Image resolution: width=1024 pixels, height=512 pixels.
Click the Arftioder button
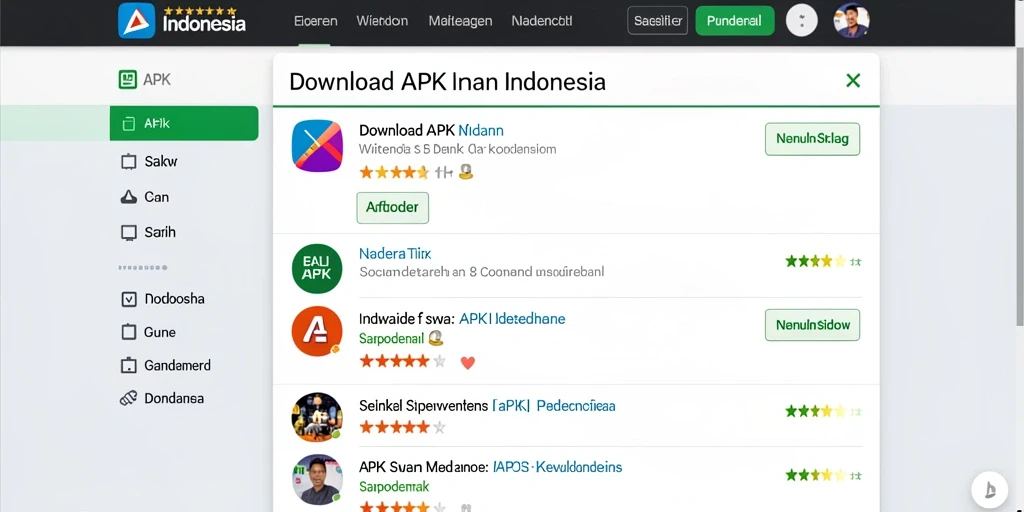click(392, 208)
